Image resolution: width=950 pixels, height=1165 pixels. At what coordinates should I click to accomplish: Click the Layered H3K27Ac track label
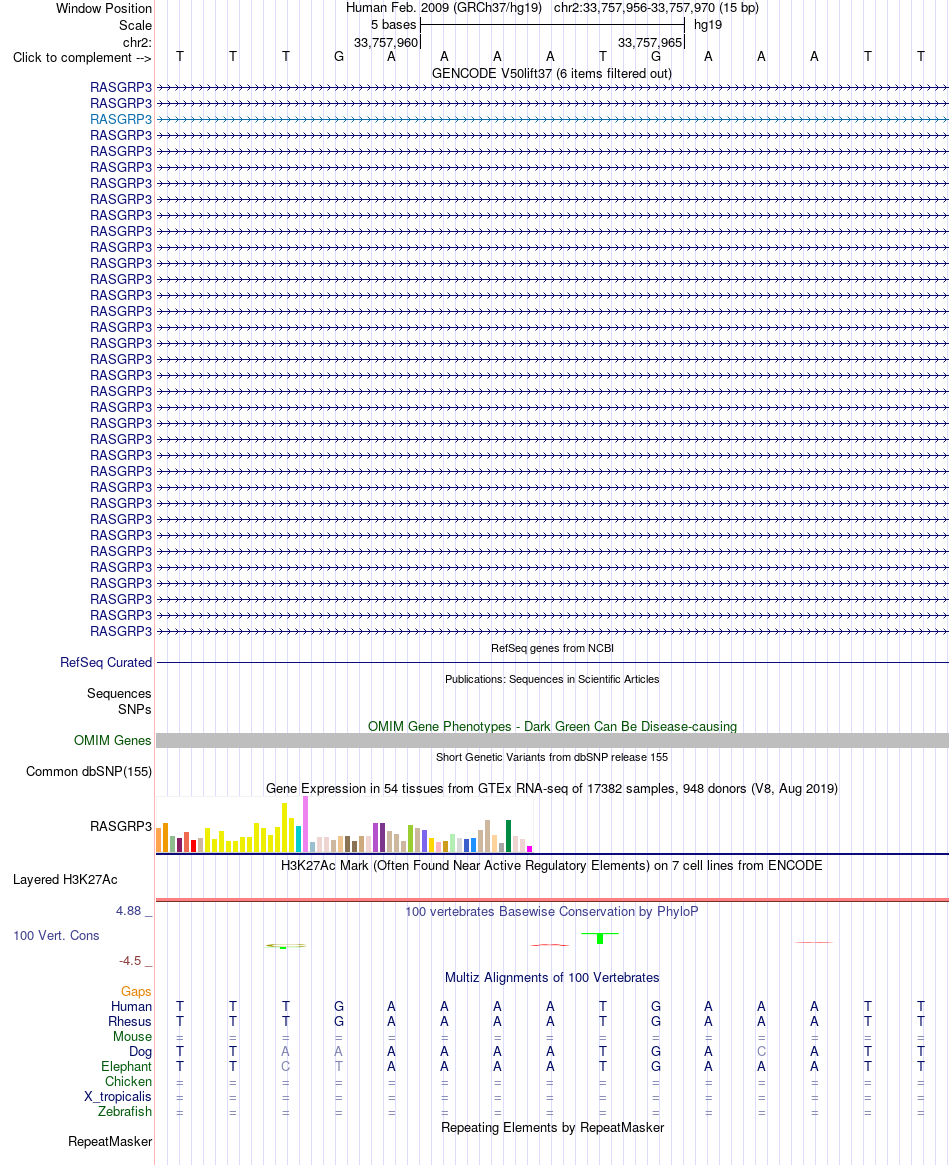coord(65,879)
